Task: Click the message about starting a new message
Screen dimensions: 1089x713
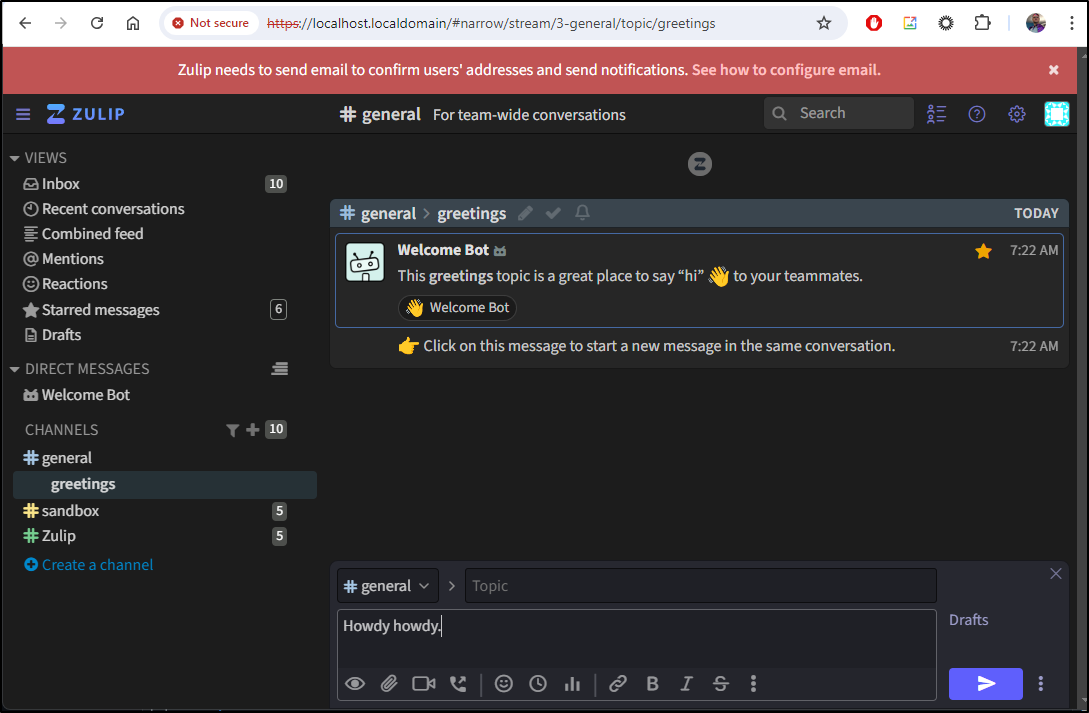Action: coord(658,346)
